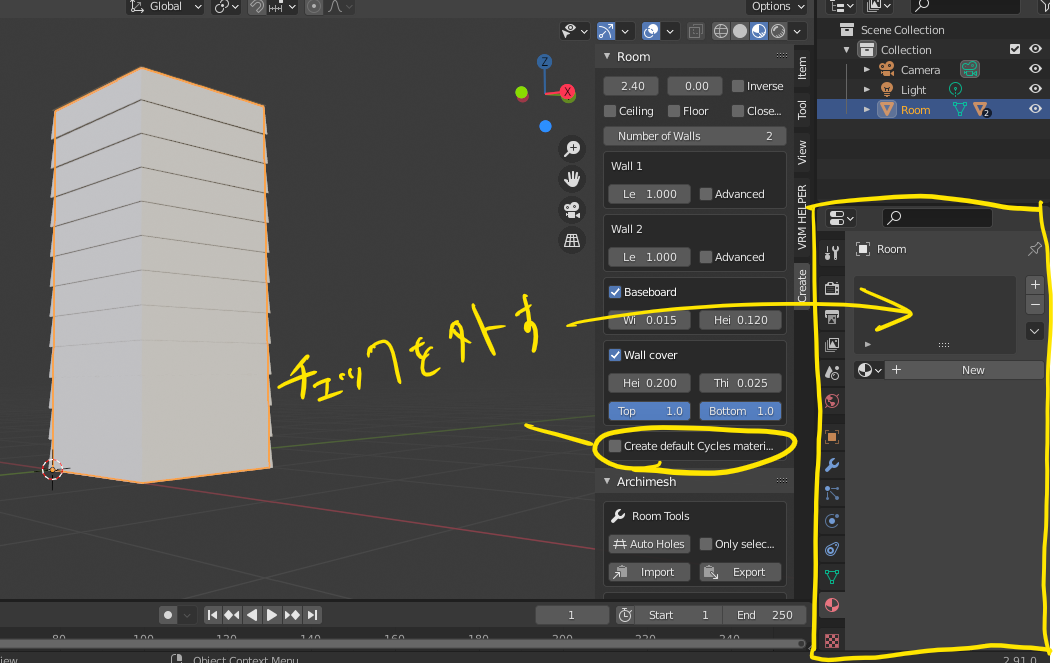Open the Options dropdown
Screen dimensions: 1054x663
click(x=776, y=7)
